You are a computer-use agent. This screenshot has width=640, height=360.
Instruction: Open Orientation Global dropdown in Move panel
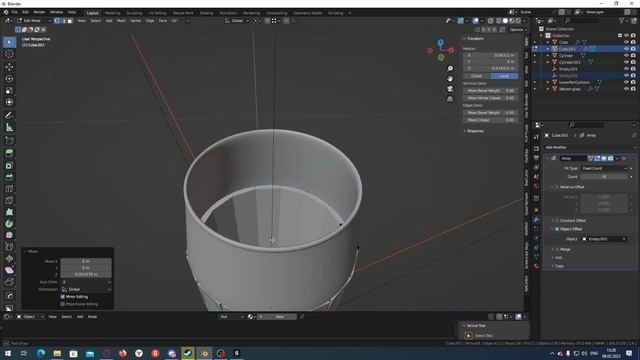pyautogui.click(x=86, y=289)
